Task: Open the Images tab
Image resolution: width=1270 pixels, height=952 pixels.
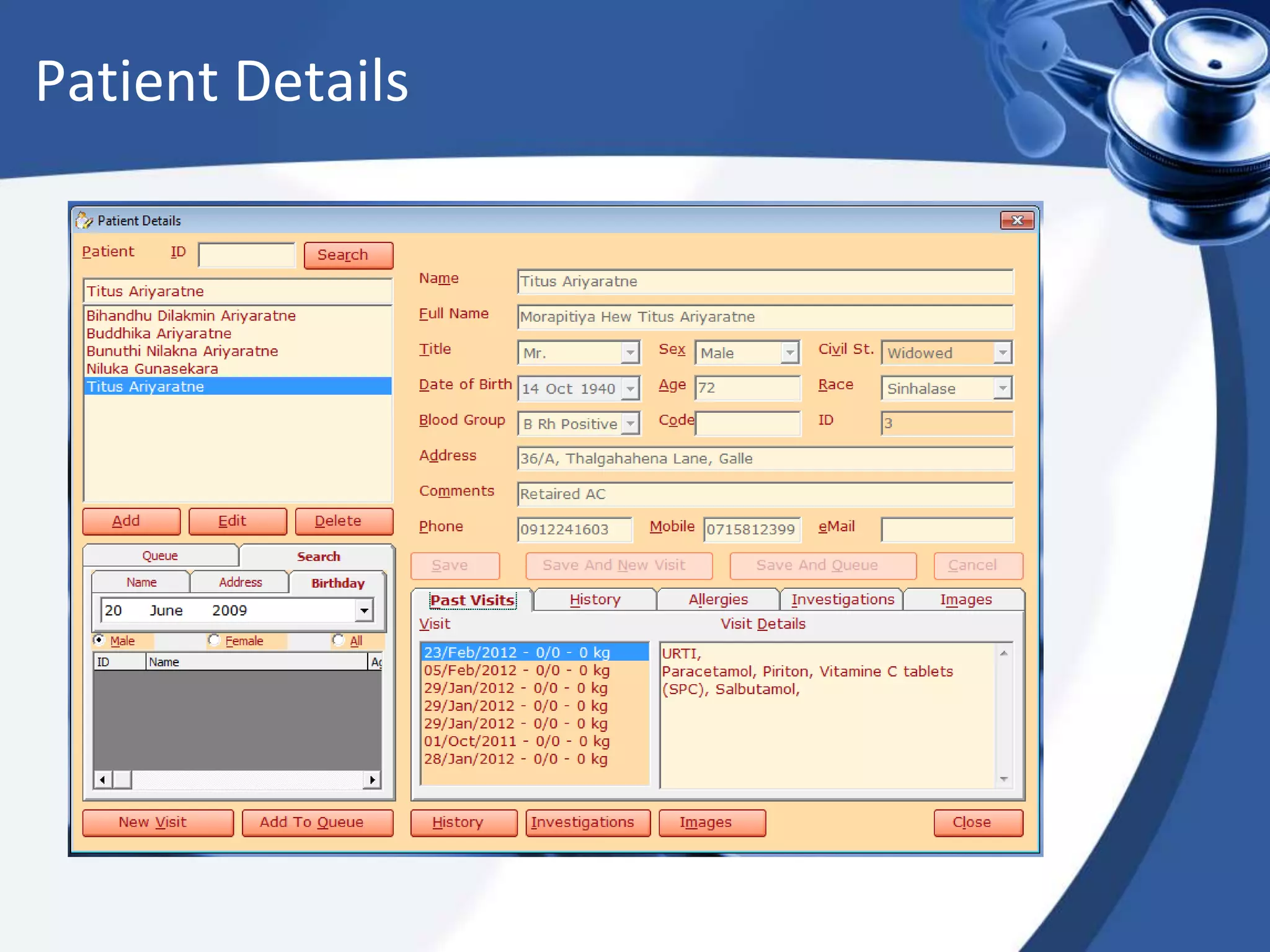Action: [965, 599]
